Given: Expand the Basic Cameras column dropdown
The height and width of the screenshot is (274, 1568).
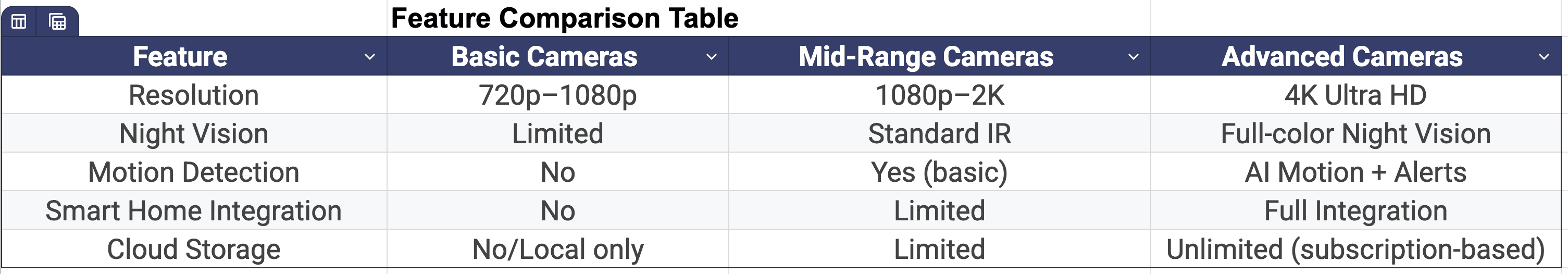Looking at the screenshot, I should click(x=711, y=57).
